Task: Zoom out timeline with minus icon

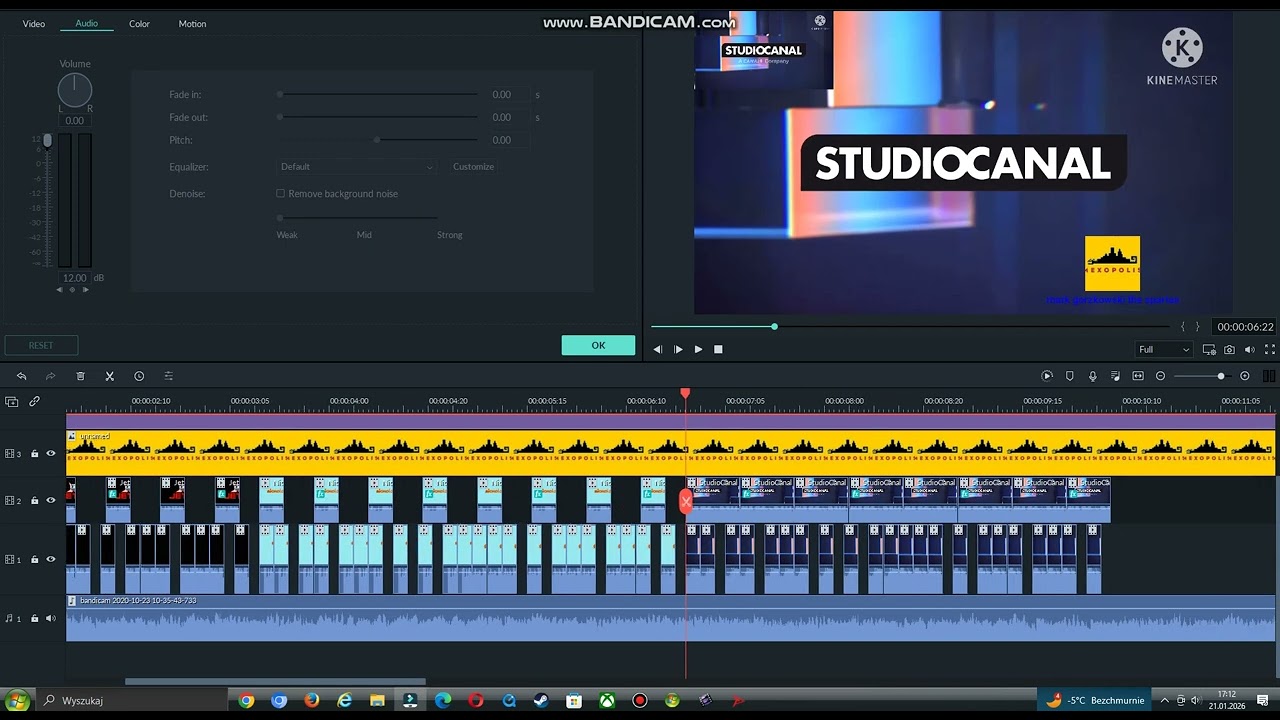Action: point(1160,376)
